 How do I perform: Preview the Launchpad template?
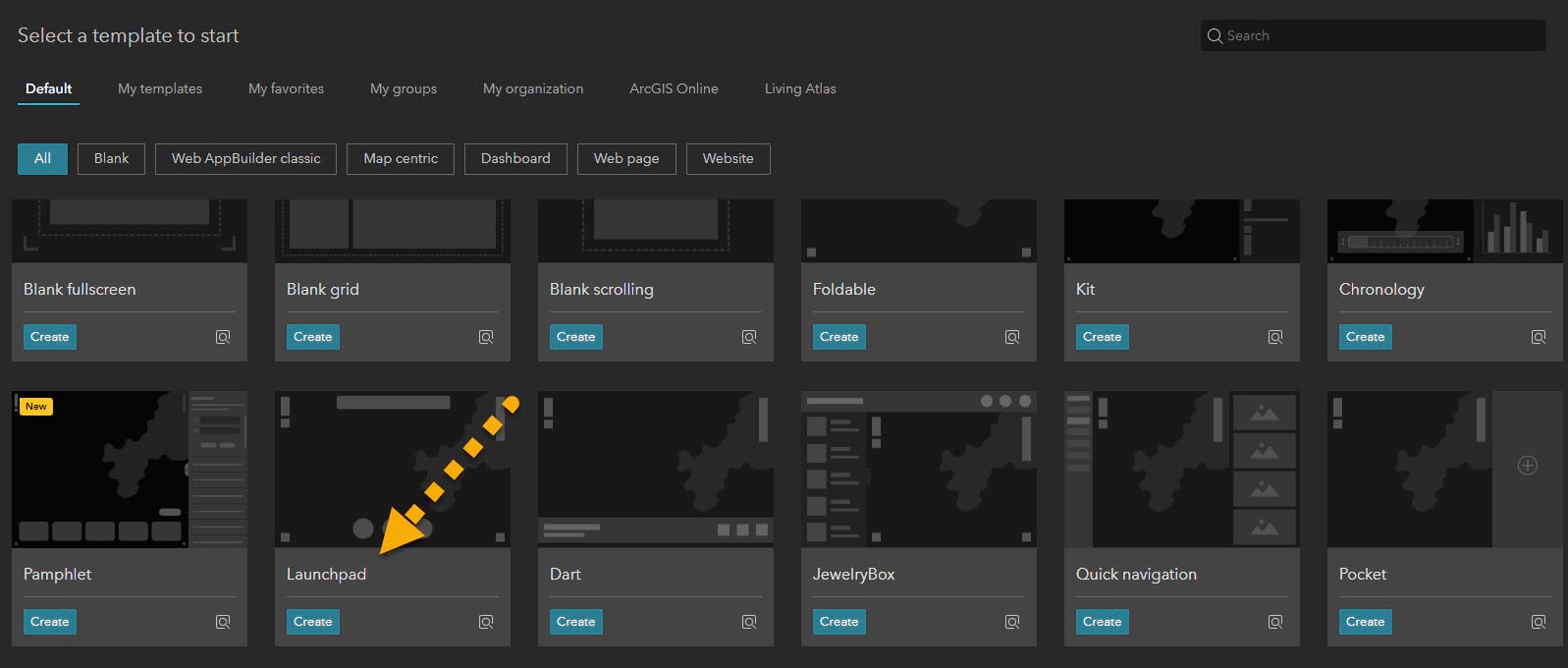(x=486, y=622)
